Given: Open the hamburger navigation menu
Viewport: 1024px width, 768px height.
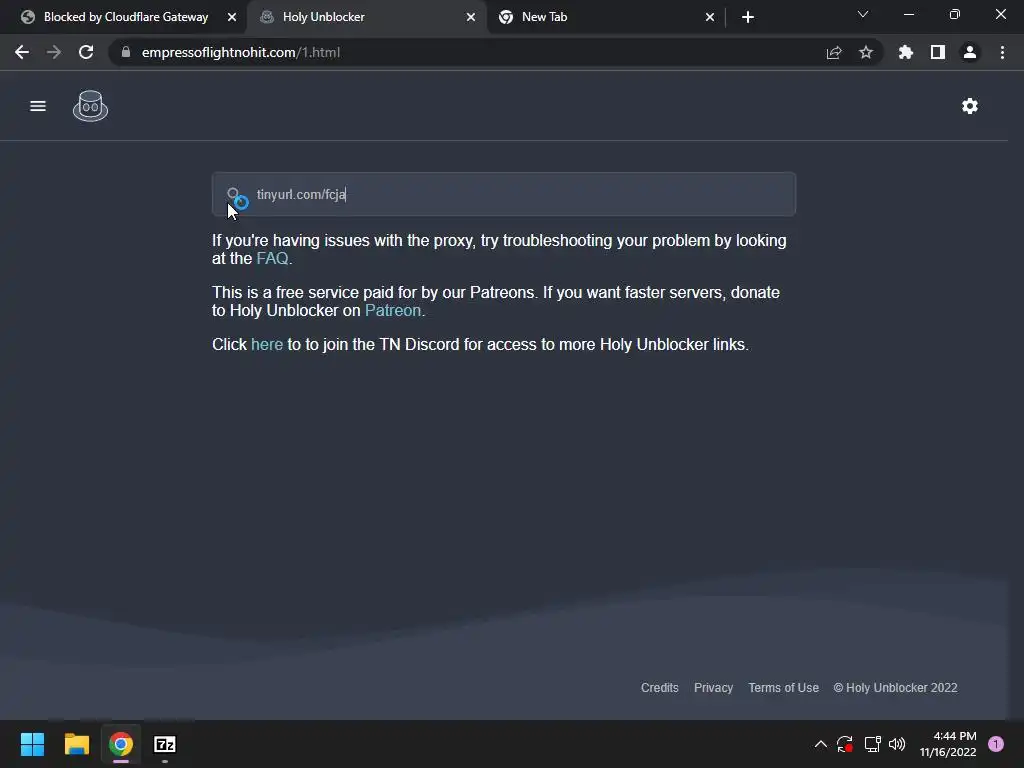Looking at the screenshot, I should point(38,106).
